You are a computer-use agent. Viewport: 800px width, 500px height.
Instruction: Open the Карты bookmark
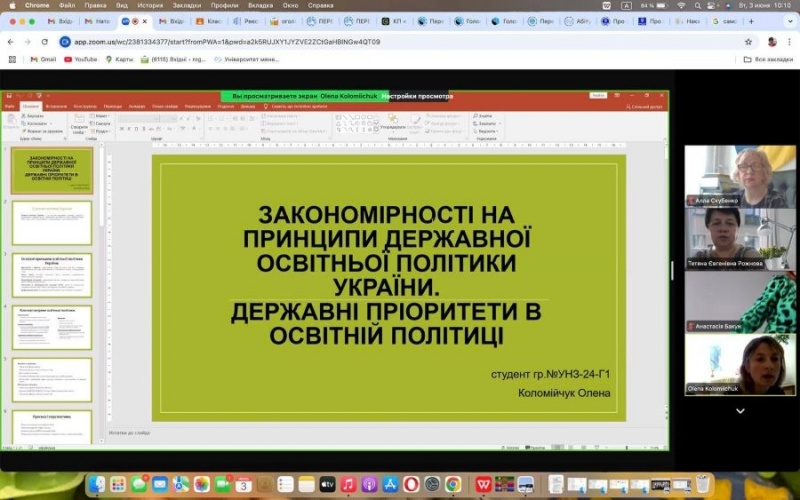[124, 59]
